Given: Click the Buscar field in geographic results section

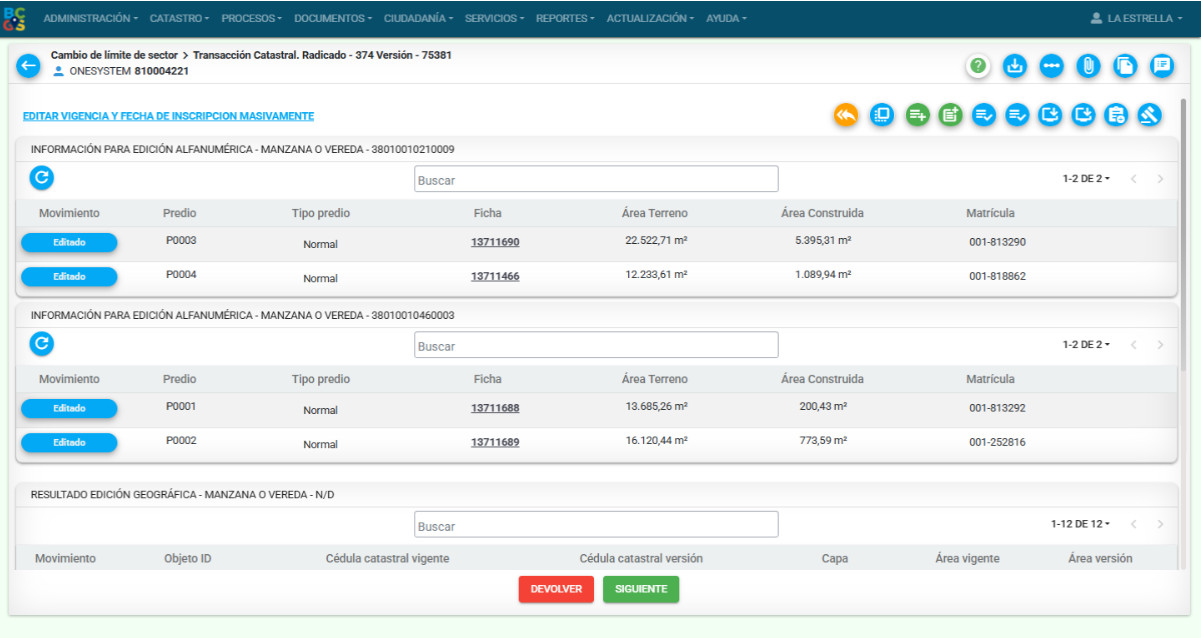Looking at the screenshot, I should [x=596, y=525].
